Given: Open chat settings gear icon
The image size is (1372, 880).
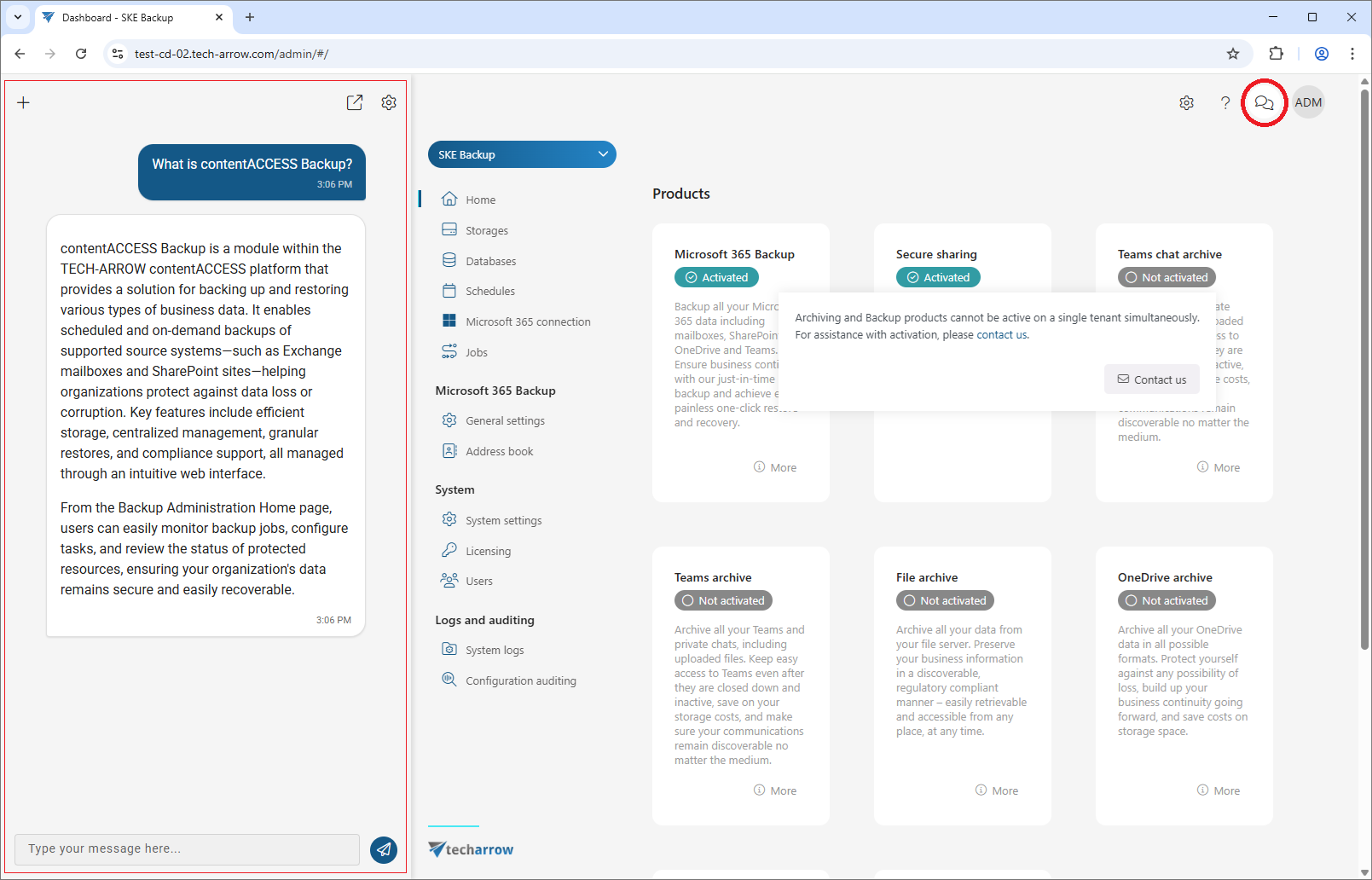Looking at the screenshot, I should tap(389, 102).
